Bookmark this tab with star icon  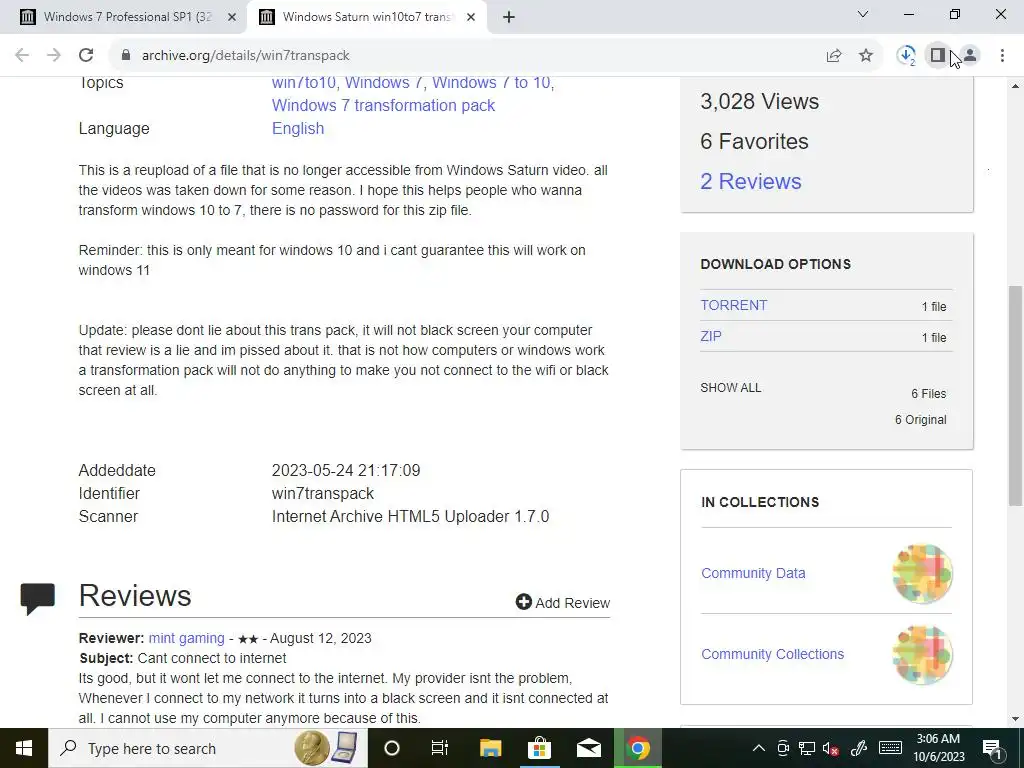pos(866,56)
